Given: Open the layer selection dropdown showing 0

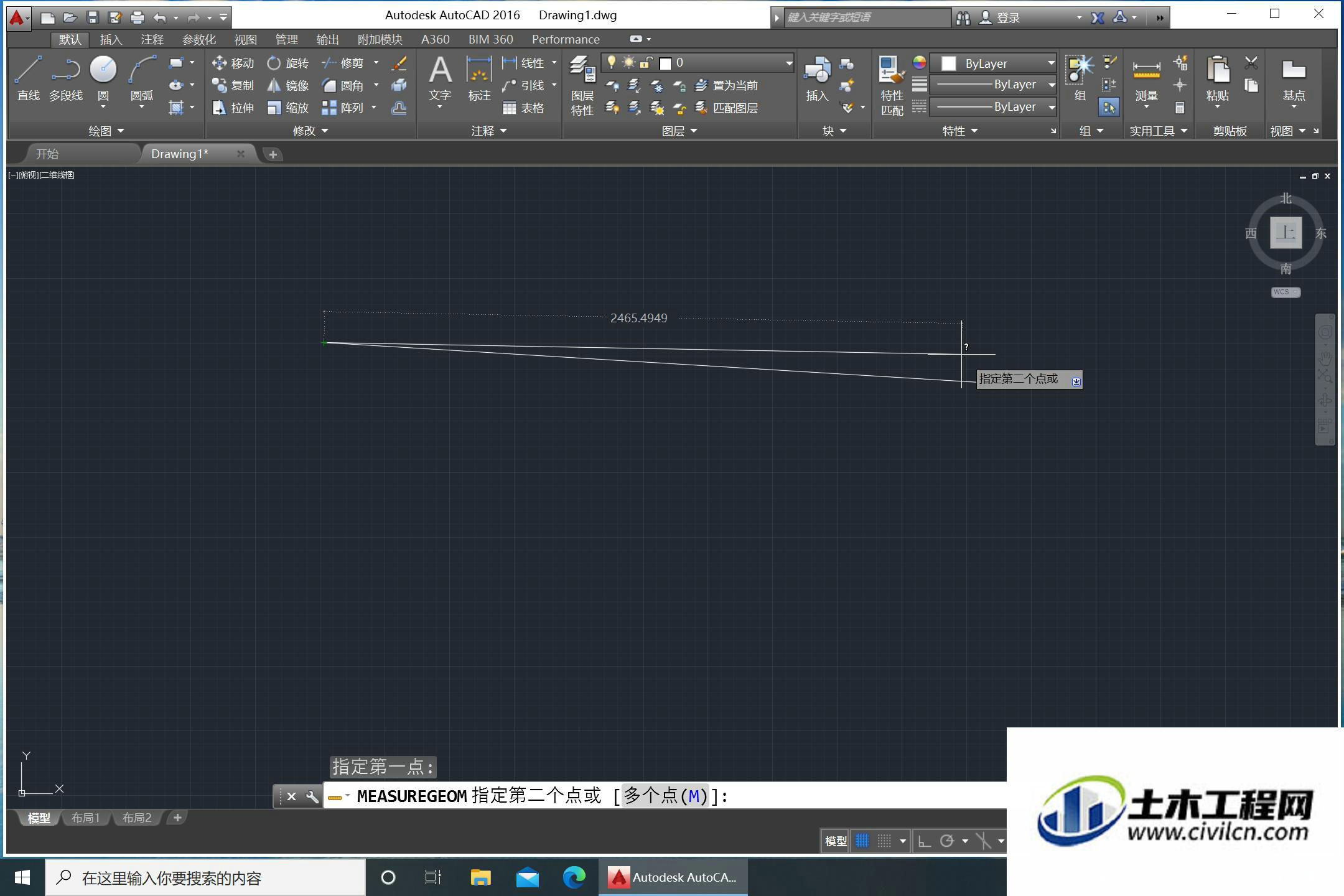Looking at the screenshot, I should tap(698, 63).
